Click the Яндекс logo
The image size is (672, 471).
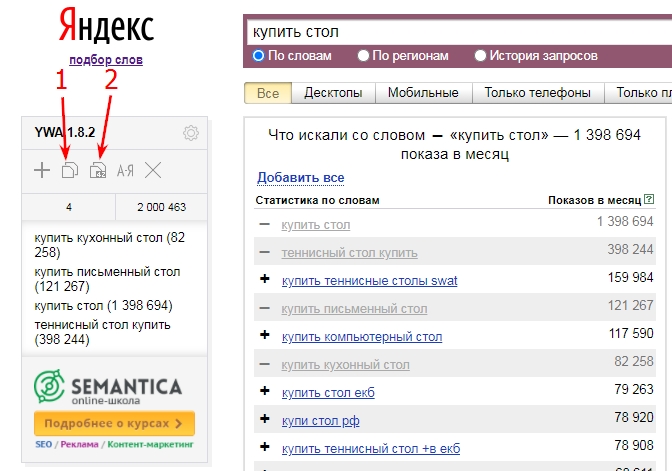click(106, 27)
